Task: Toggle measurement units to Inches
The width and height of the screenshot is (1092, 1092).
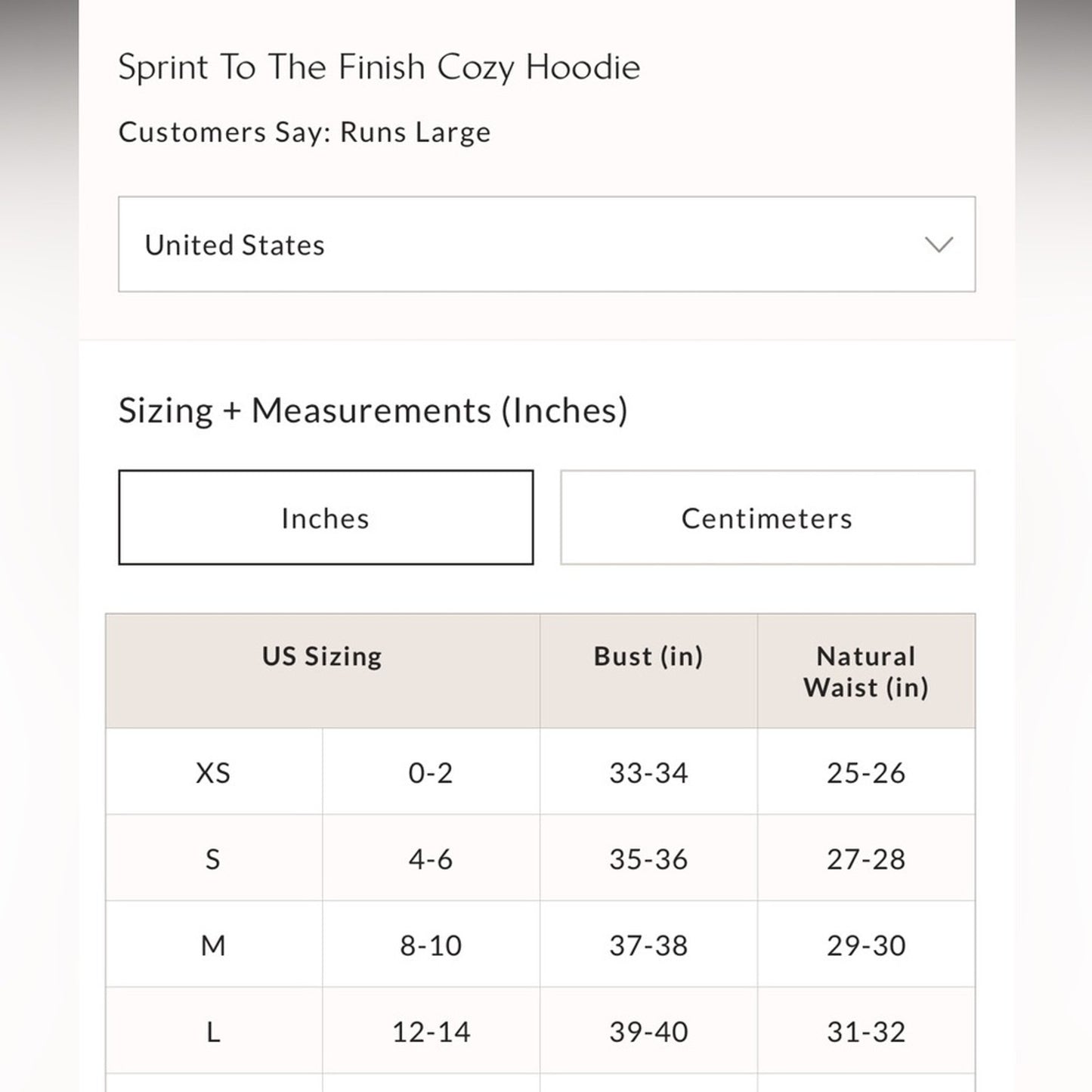Action: tap(325, 517)
